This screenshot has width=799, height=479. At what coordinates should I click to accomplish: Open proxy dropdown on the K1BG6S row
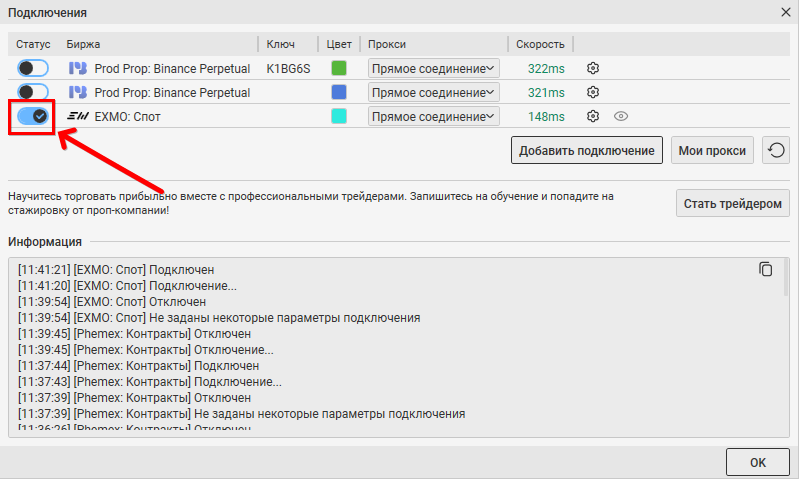click(434, 68)
